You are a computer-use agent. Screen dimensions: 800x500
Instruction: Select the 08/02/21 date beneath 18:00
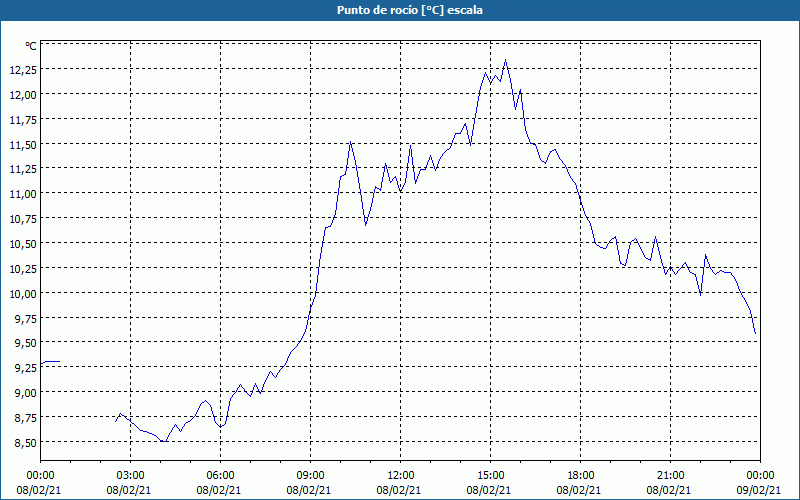(x=581, y=490)
